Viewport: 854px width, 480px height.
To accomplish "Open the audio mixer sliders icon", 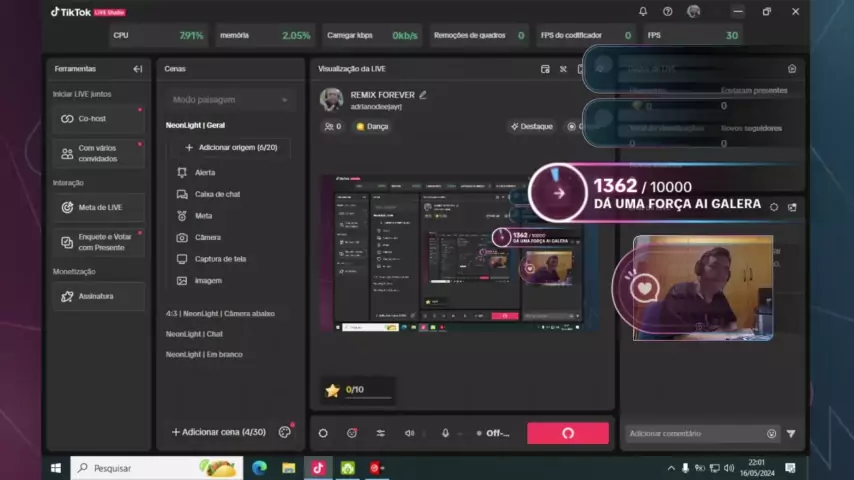I will [x=380, y=433].
